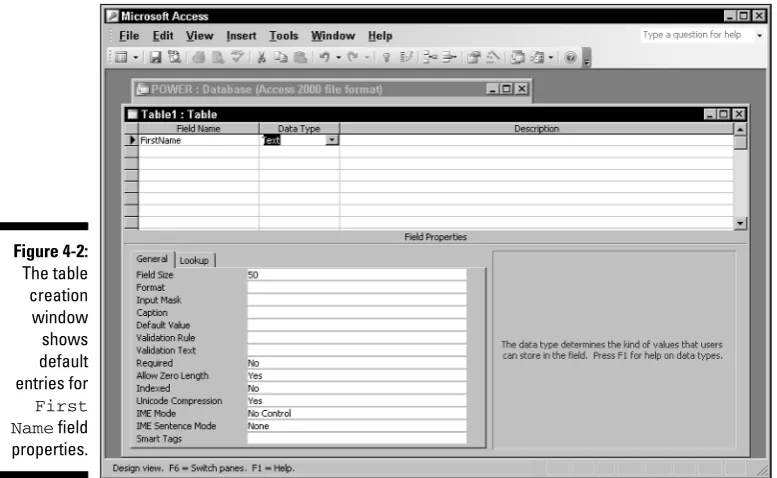Click the Microsoft Access Help icon
Screen dimensions: 777x478
570,57
